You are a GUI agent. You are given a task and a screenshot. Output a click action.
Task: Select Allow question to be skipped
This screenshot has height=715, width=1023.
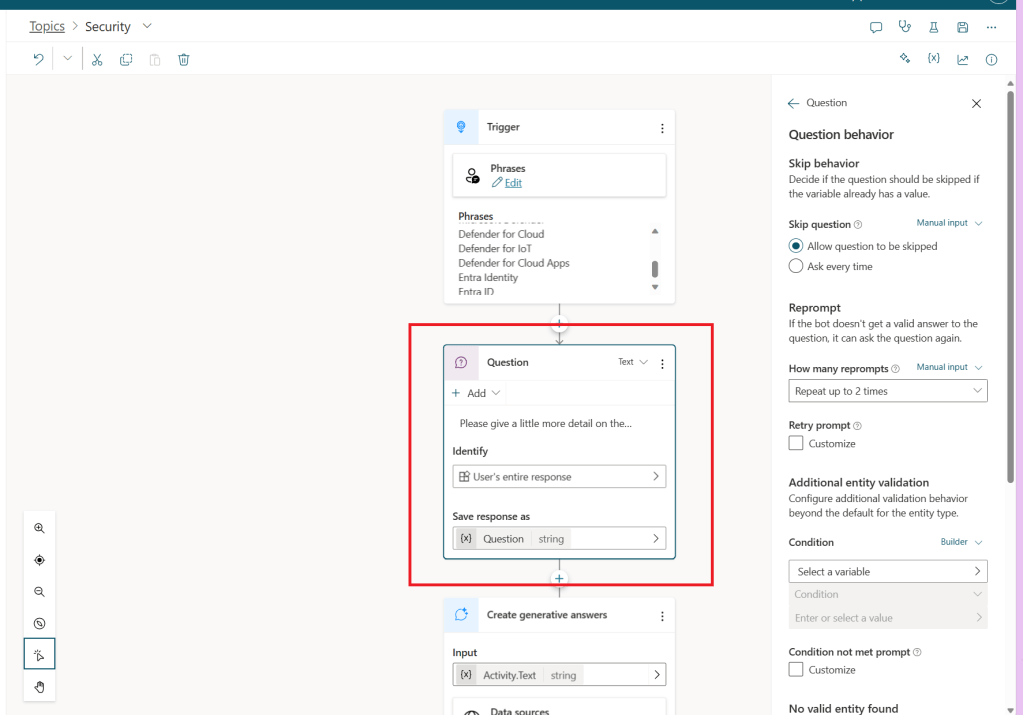[x=796, y=246]
